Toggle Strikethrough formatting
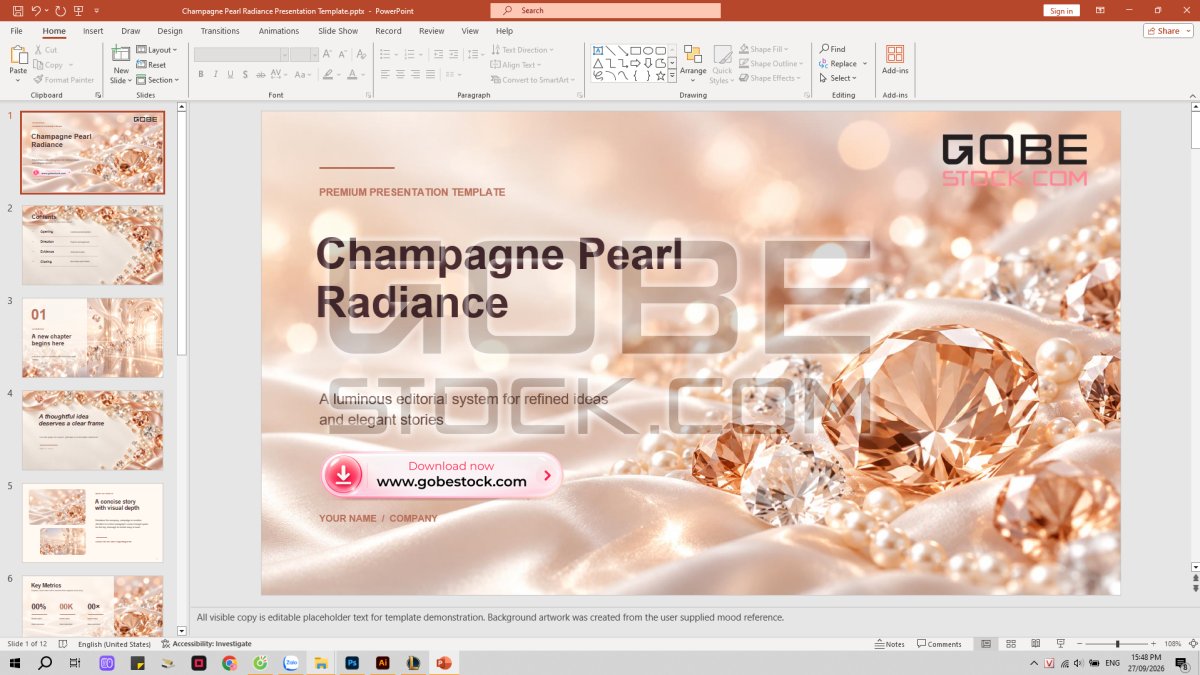The width and height of the screenshot is (1200, 675). tap(260, 74)
